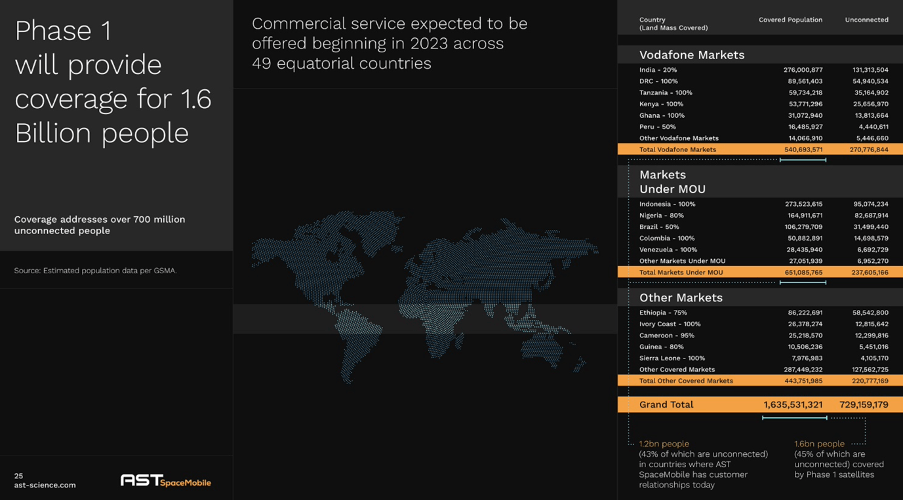Click the 'Other Markets' section heading
904x500 pixels.
(x=681, y=298)
